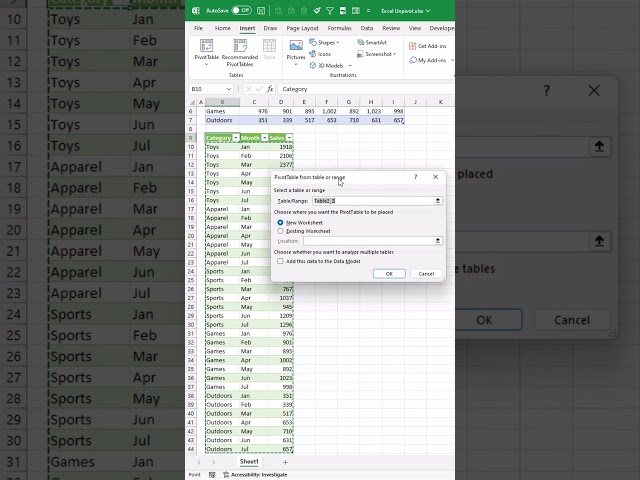Click the form icon right of the print preview icon
The width and height of the screenshot is (640, 480).
[x=356, y=11]
